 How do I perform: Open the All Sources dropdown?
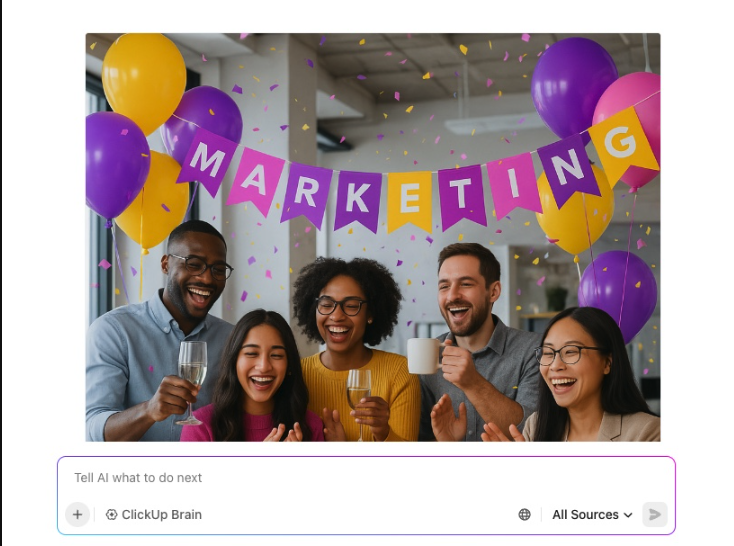coord(592,515)
